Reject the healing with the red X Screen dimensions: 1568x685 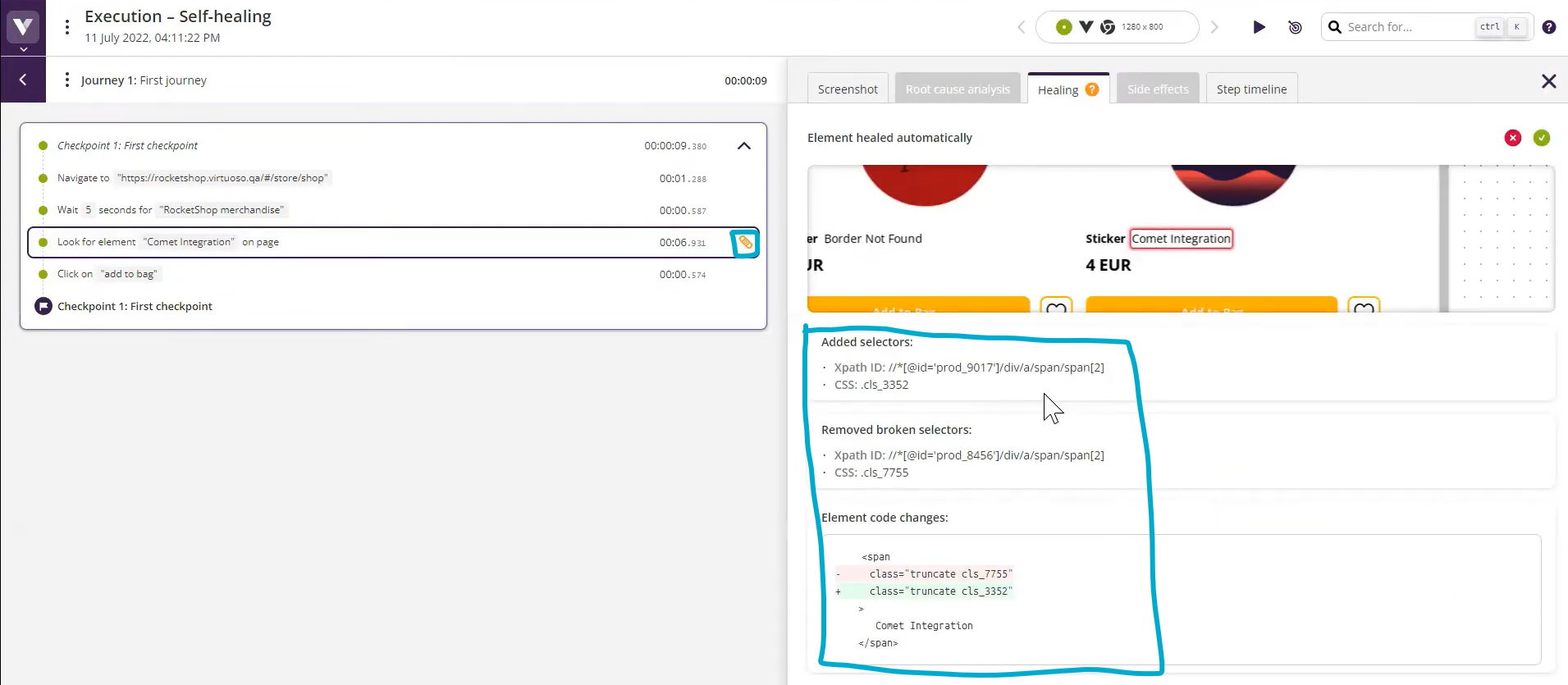pos(1512,138)
